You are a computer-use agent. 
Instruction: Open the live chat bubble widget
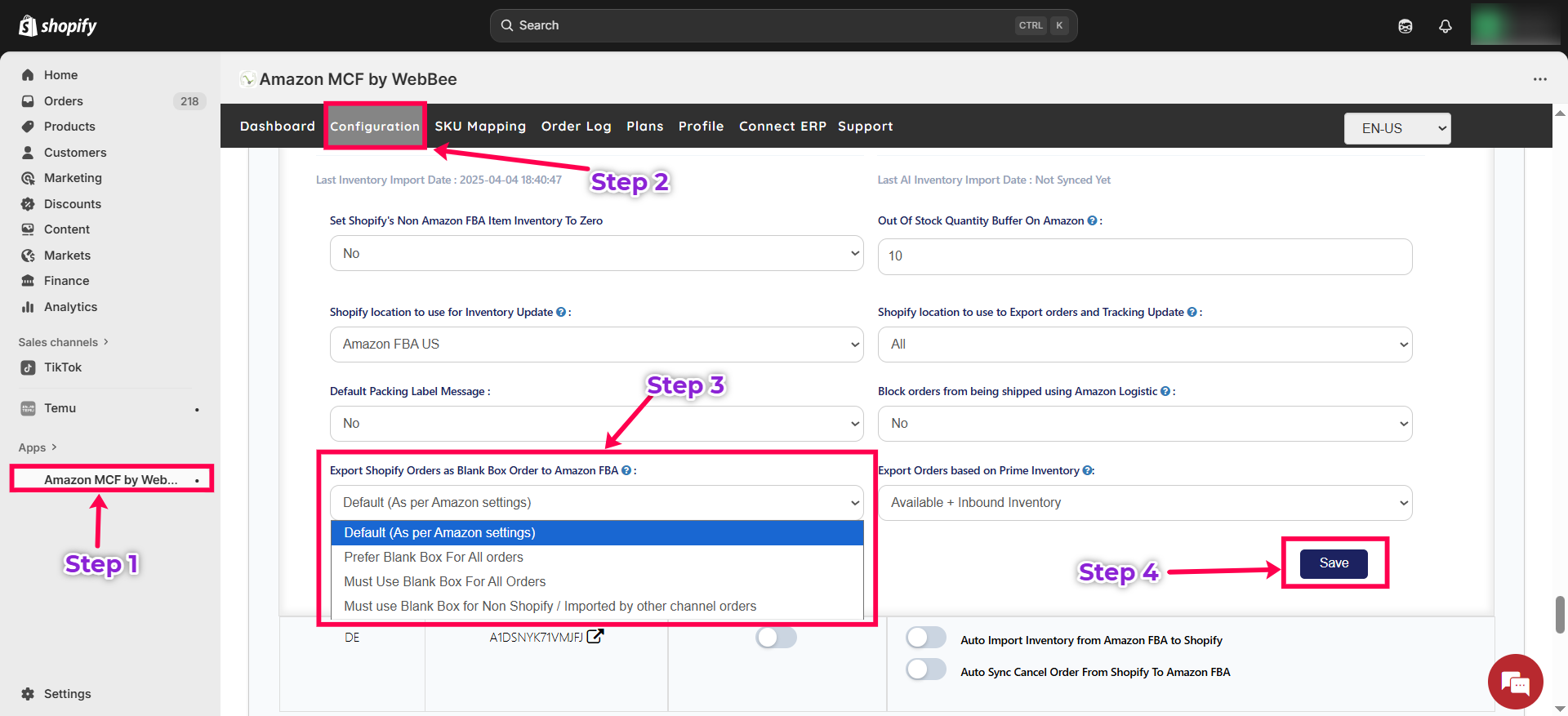click(1515, 682)
